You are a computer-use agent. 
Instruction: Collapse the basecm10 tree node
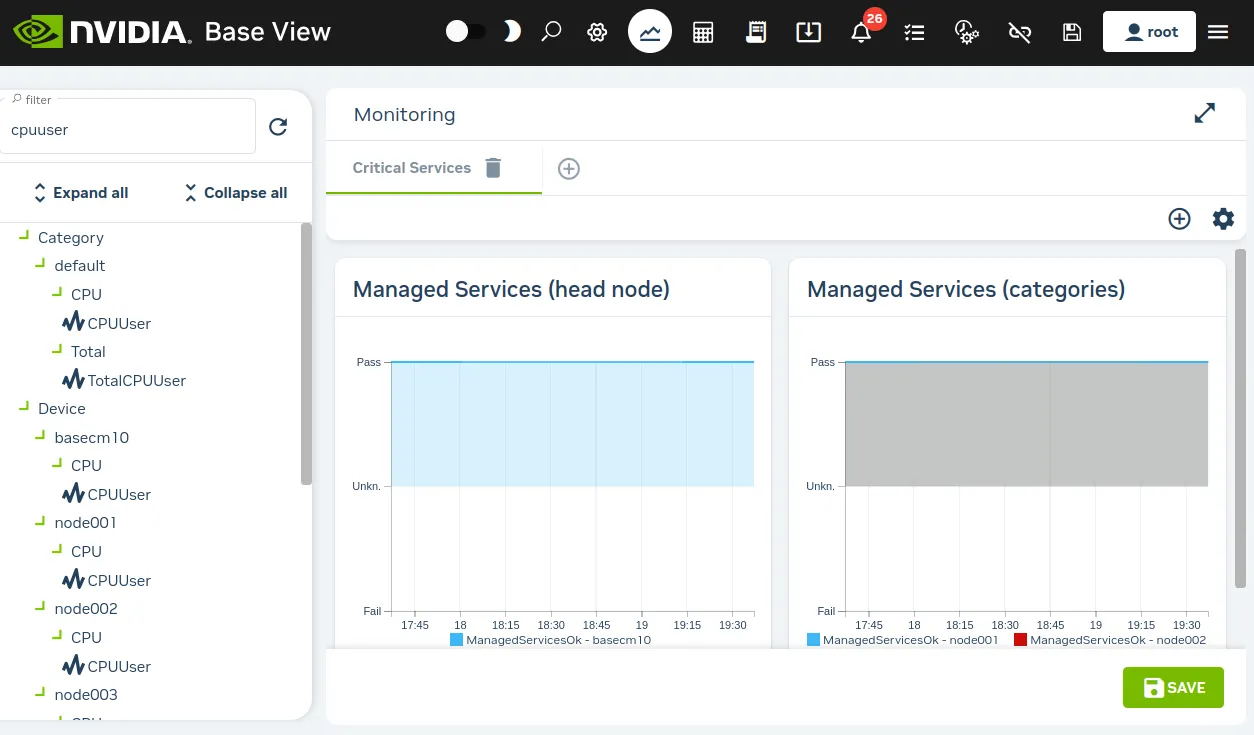click(41, 436)
